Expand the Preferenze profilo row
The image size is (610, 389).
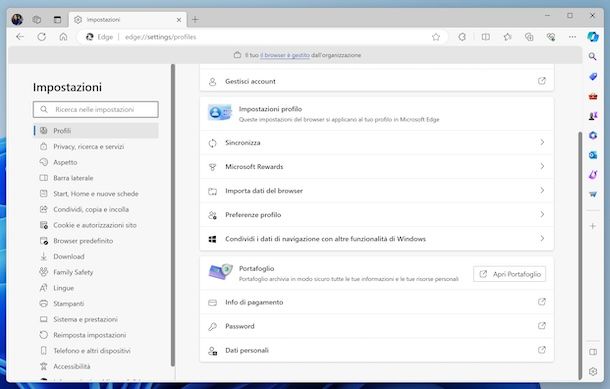coord(376,215)
